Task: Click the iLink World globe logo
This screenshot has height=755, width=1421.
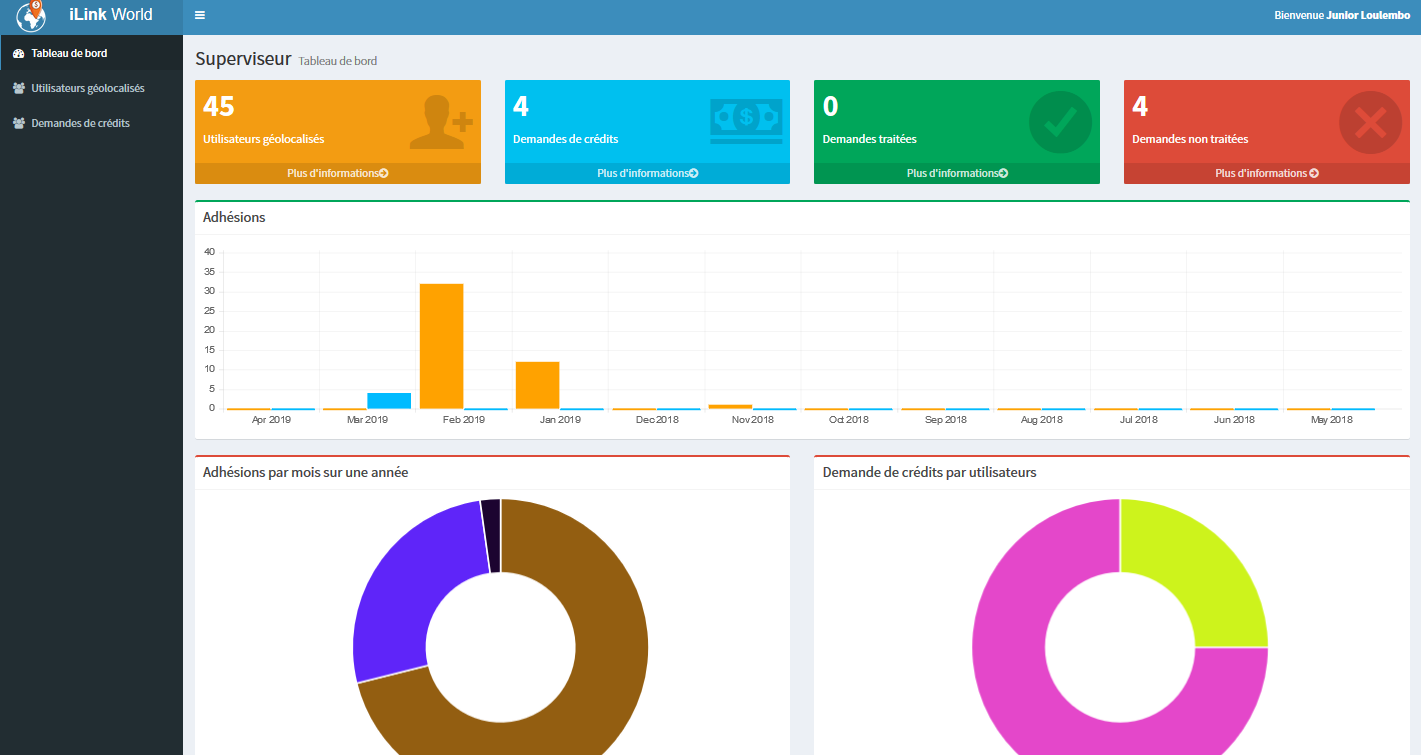Action: click(x=31, y=17)
